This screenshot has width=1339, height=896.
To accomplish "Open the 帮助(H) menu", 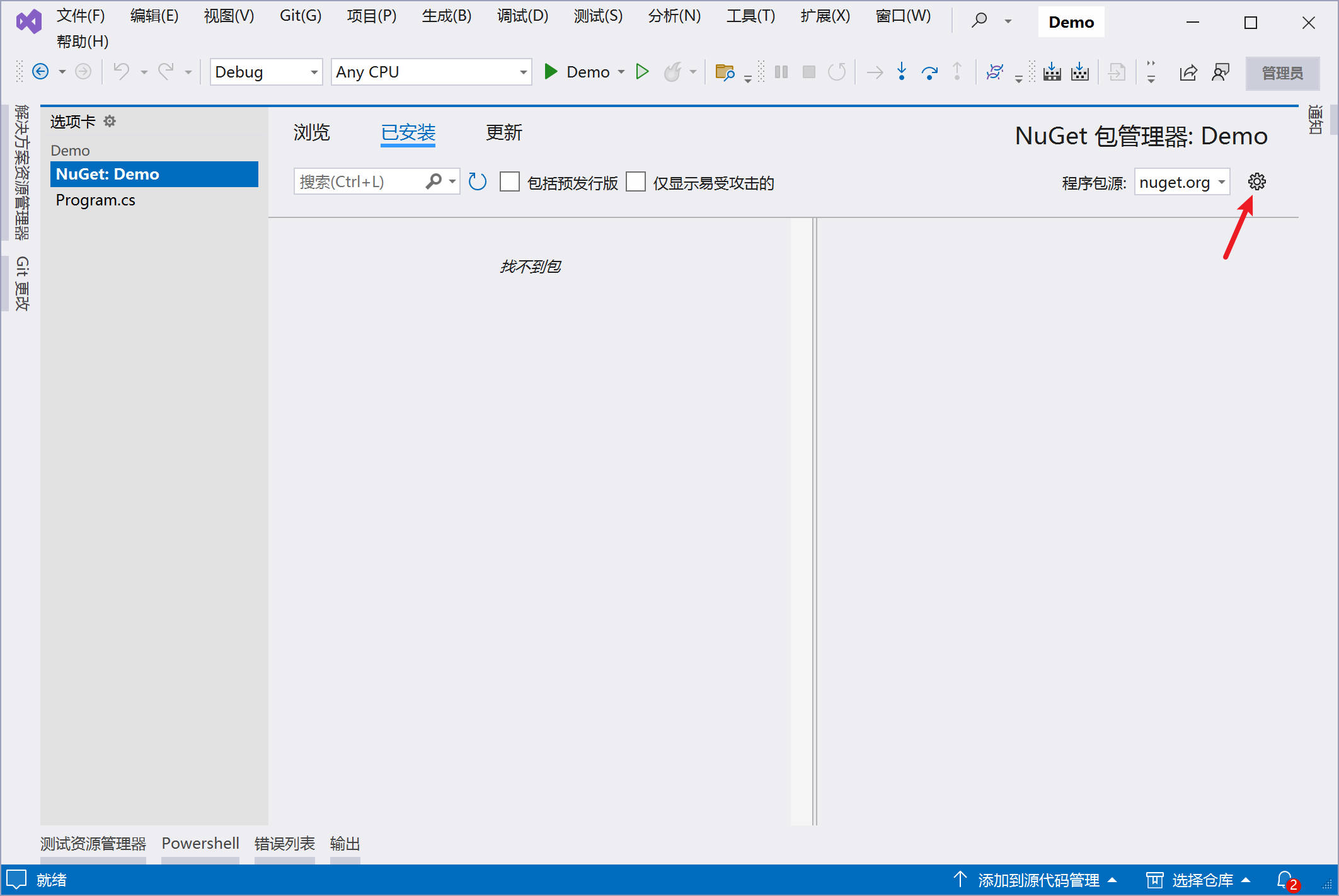I will click(83, 42).
